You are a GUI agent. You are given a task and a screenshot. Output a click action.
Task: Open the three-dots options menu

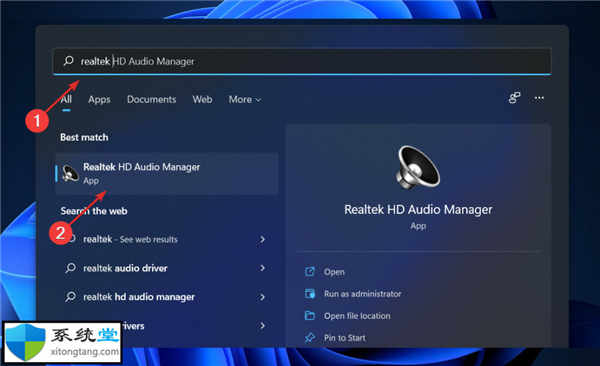click(539, 98)
